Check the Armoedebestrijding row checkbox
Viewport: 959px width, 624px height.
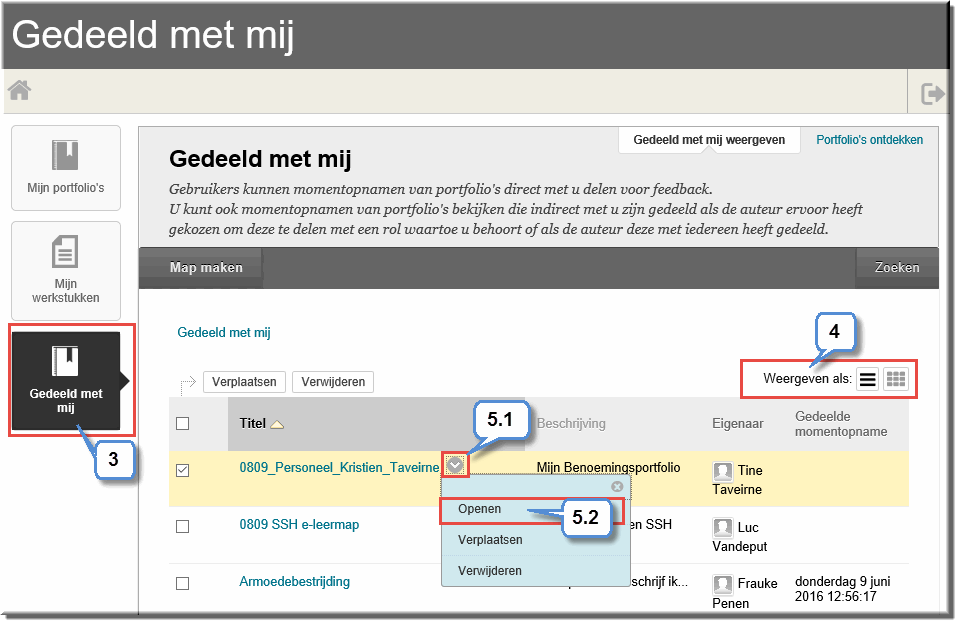pyautogui.click(x=182, y=584)
